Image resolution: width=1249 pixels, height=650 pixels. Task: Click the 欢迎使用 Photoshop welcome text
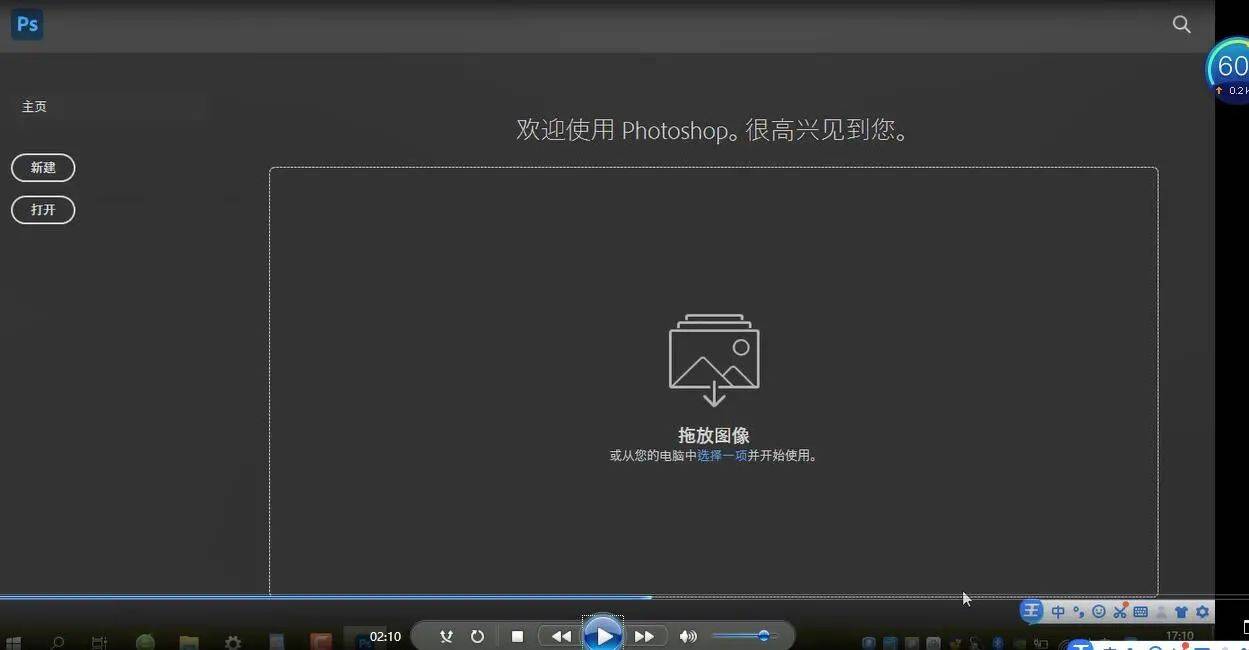click(x=713, y=130)
